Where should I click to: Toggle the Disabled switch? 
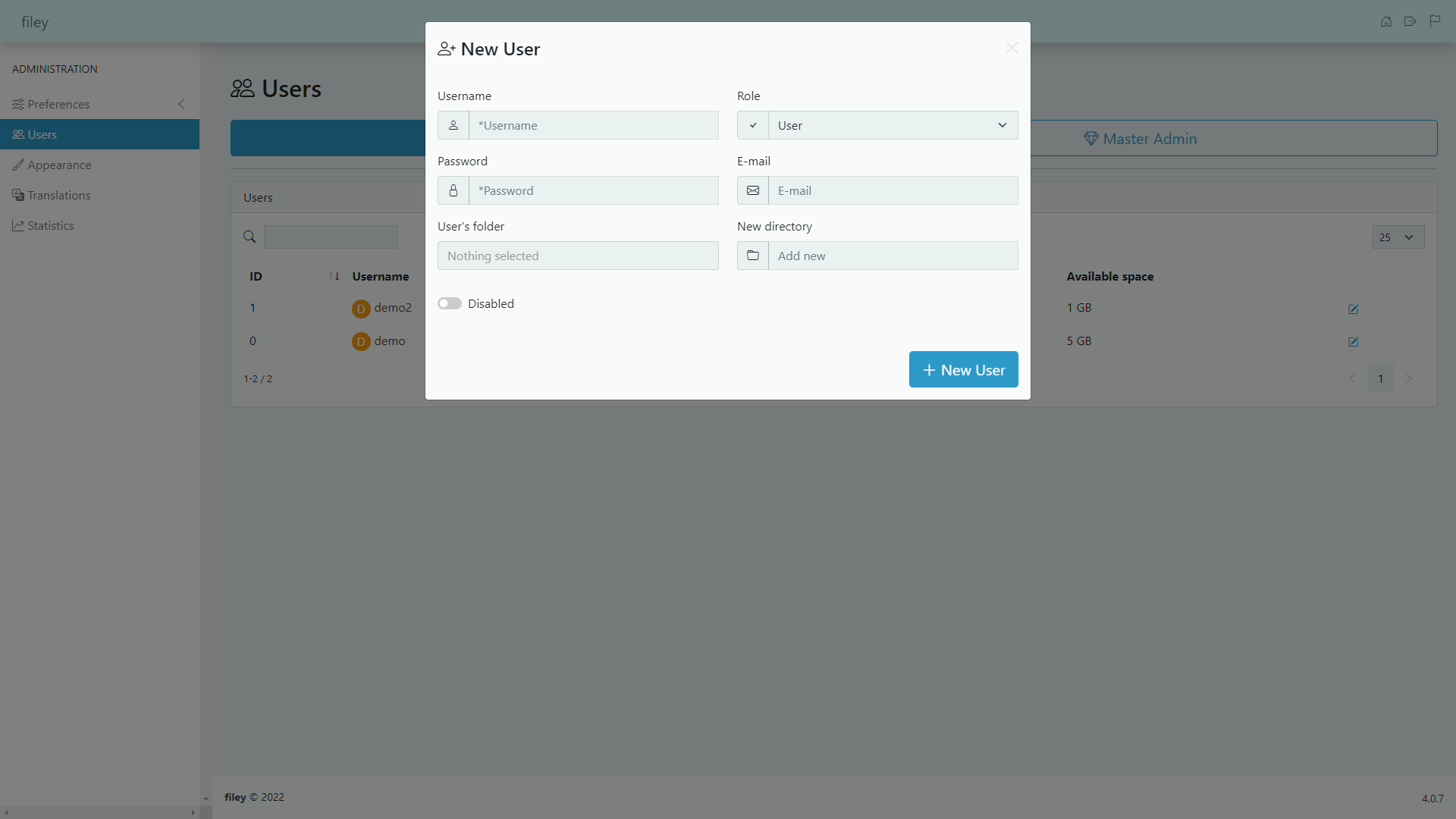click(450, 303)
